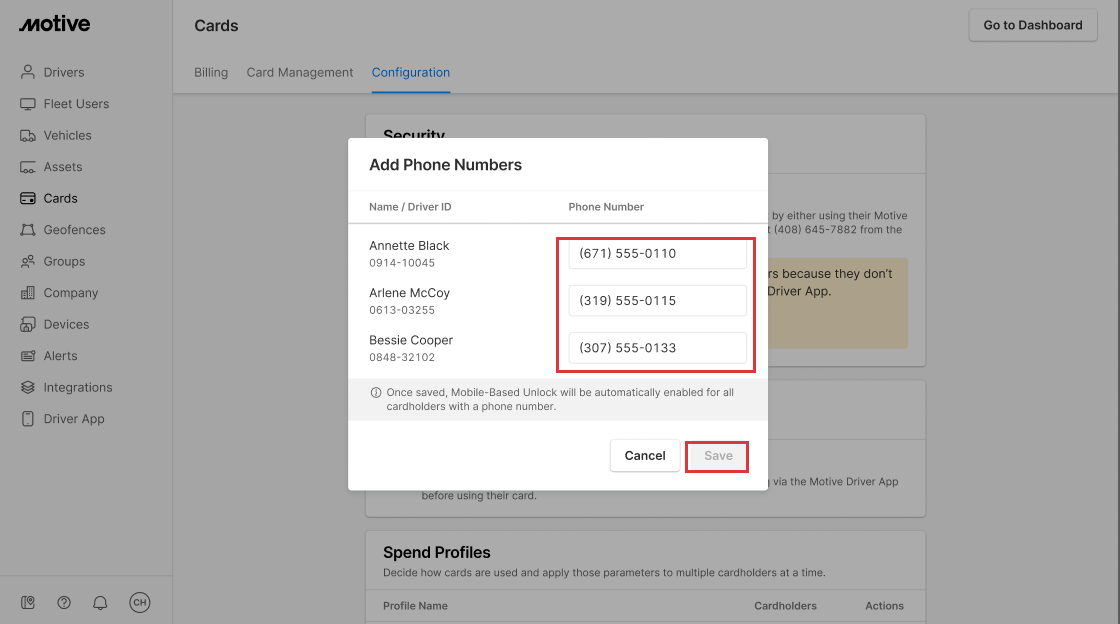1120x624 pixels.
Task: Show notifications with the bell icon
Action: (x=100, y=602)
